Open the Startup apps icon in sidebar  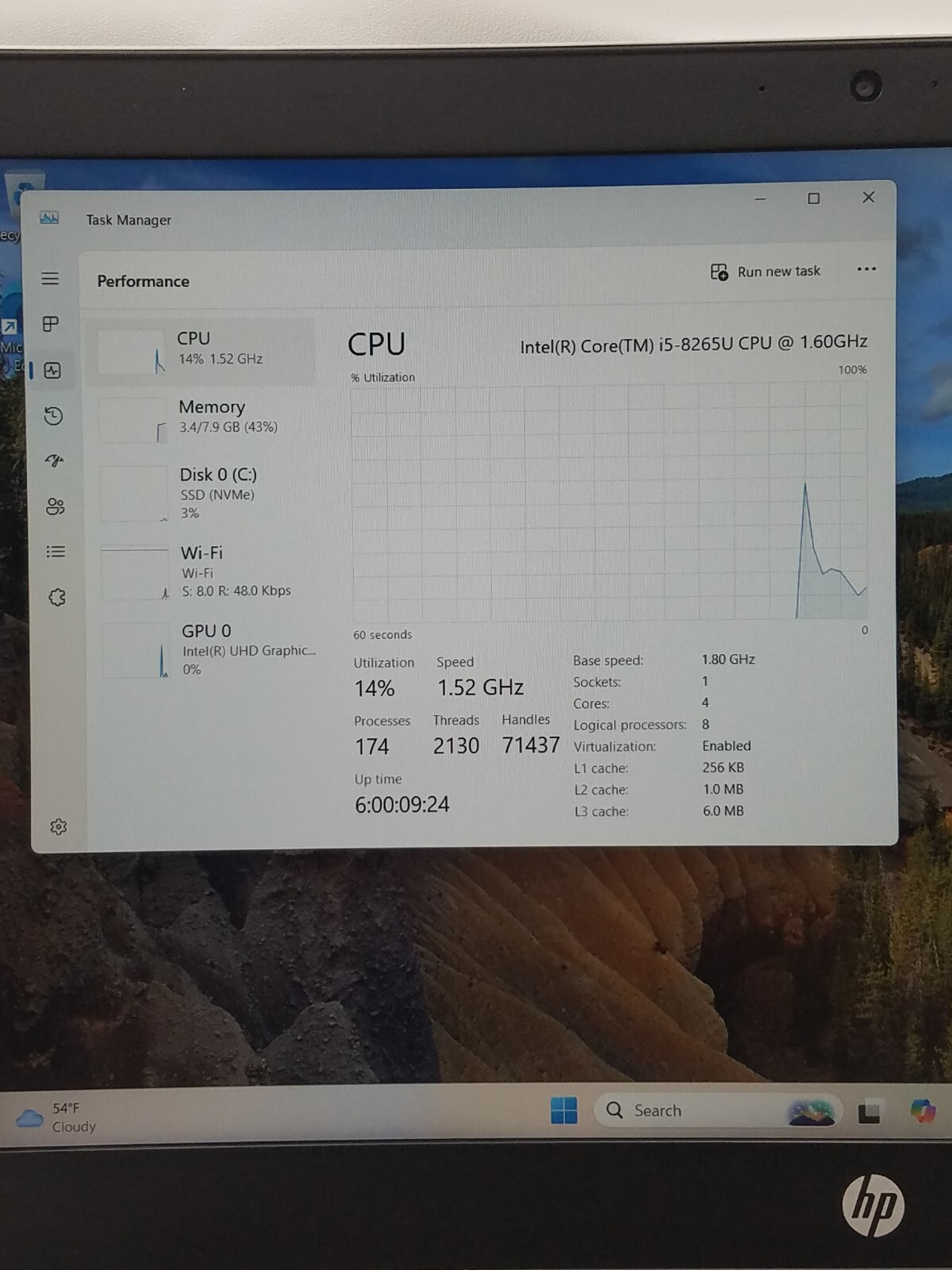coord(54,461)
